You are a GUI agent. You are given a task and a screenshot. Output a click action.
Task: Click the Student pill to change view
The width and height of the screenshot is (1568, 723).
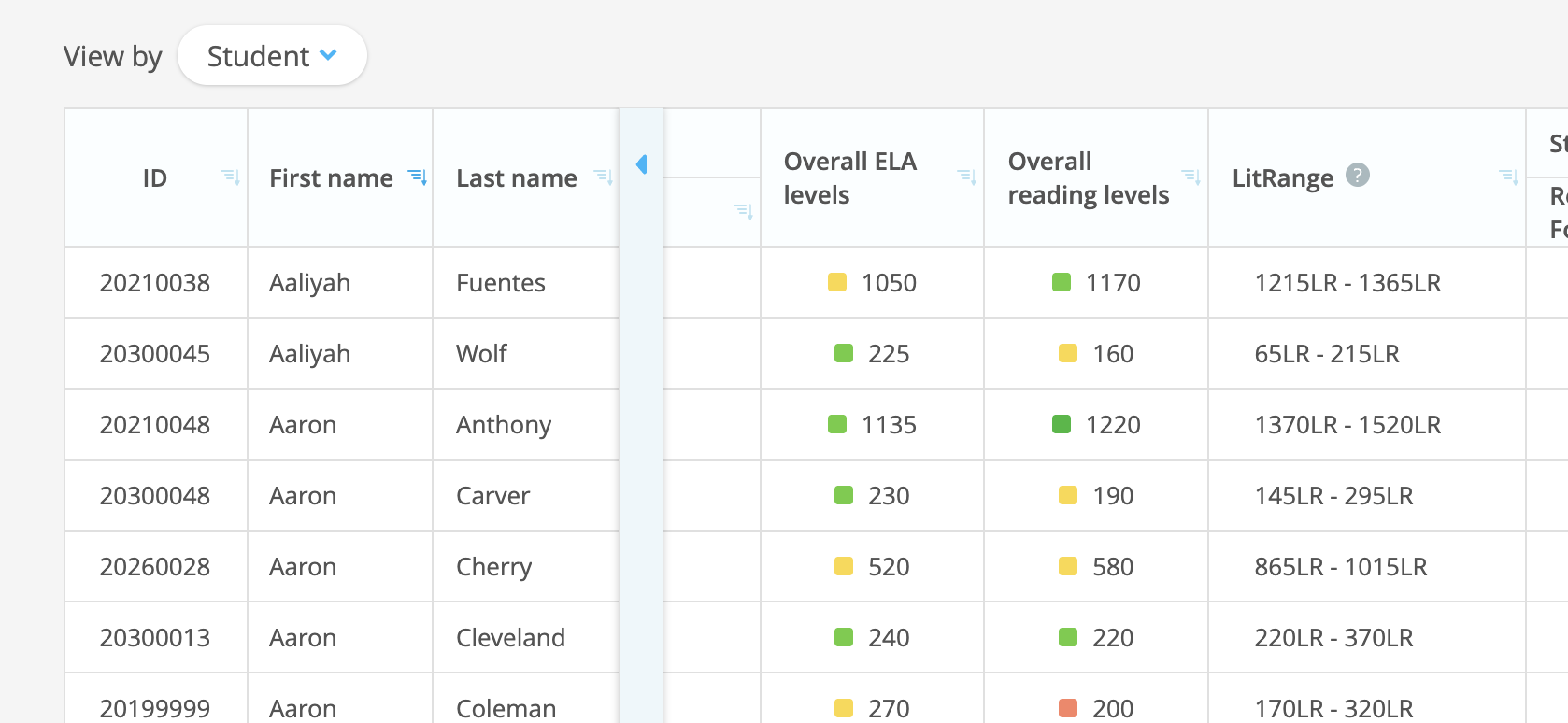point(272,56)
